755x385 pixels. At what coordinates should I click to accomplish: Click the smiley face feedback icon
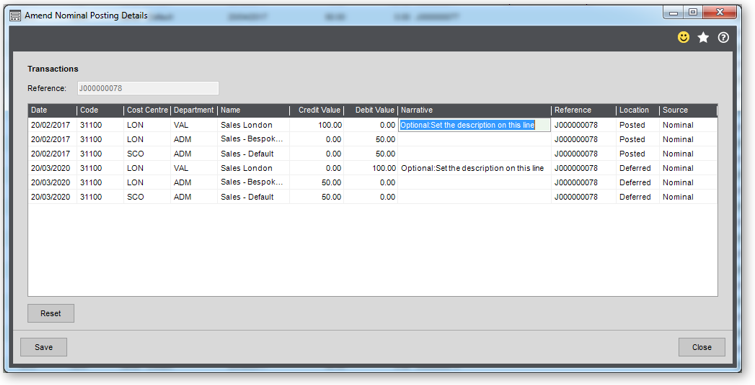683,37
